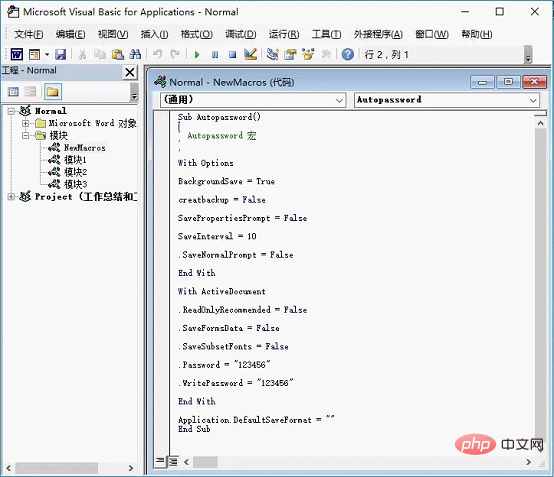Click the Cut scissors icon
The width and height of the screenshot is (554, 477).
tap(82, 54)
